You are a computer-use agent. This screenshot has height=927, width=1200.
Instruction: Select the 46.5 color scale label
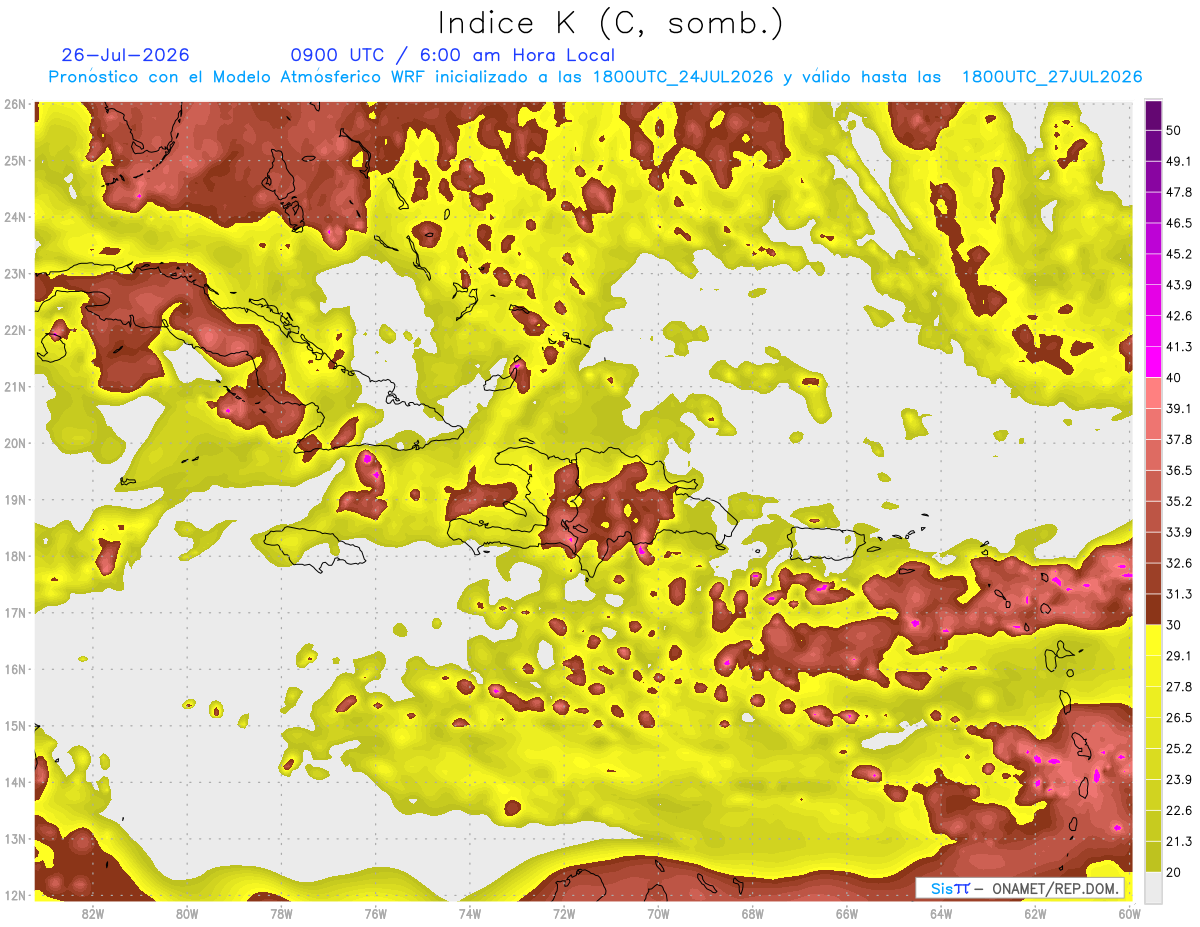point(1178,223)
